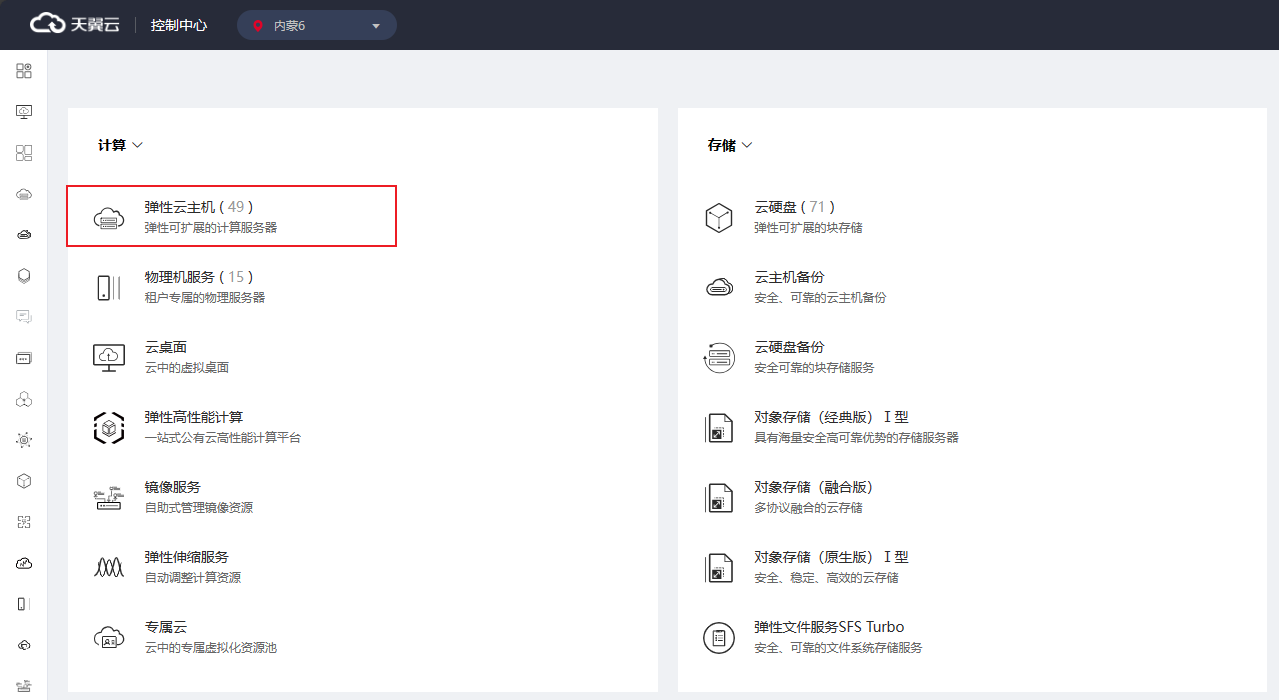The image size is (1279, 700).
Task: Click the 对象存储（经典版）Ⅰ型 file icon
Action: 719,427
